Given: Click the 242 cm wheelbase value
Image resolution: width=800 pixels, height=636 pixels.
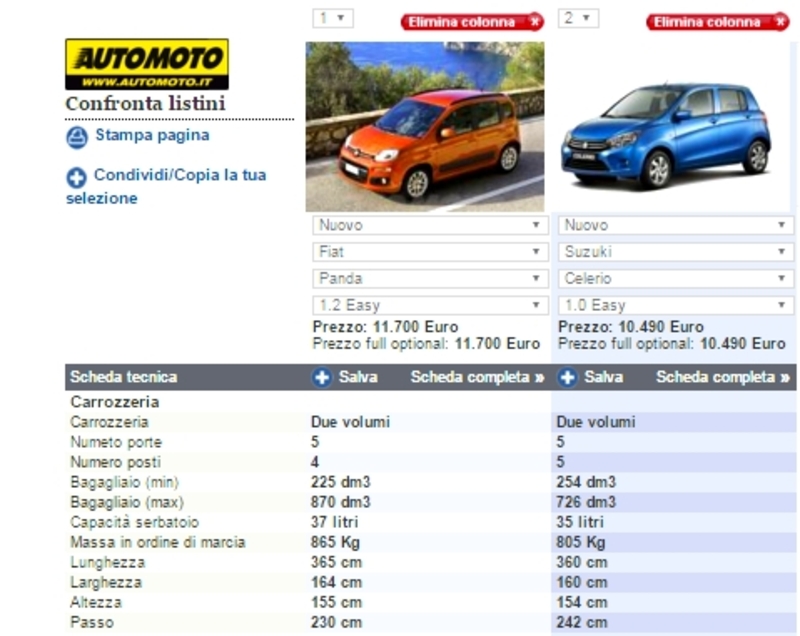Looking at the screenshot, I should 582,623.
